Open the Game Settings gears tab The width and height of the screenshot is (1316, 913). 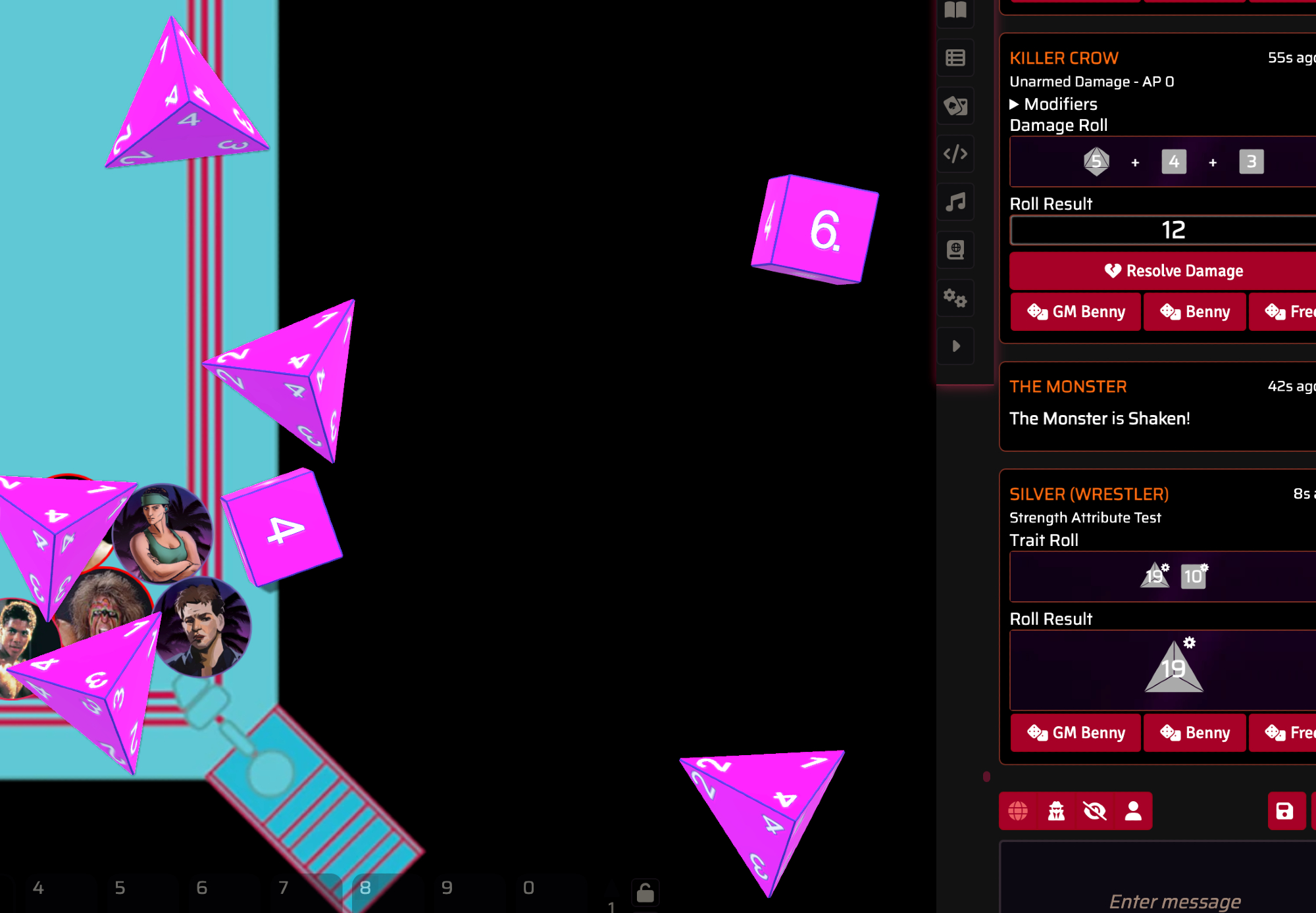tap(955, 298)
